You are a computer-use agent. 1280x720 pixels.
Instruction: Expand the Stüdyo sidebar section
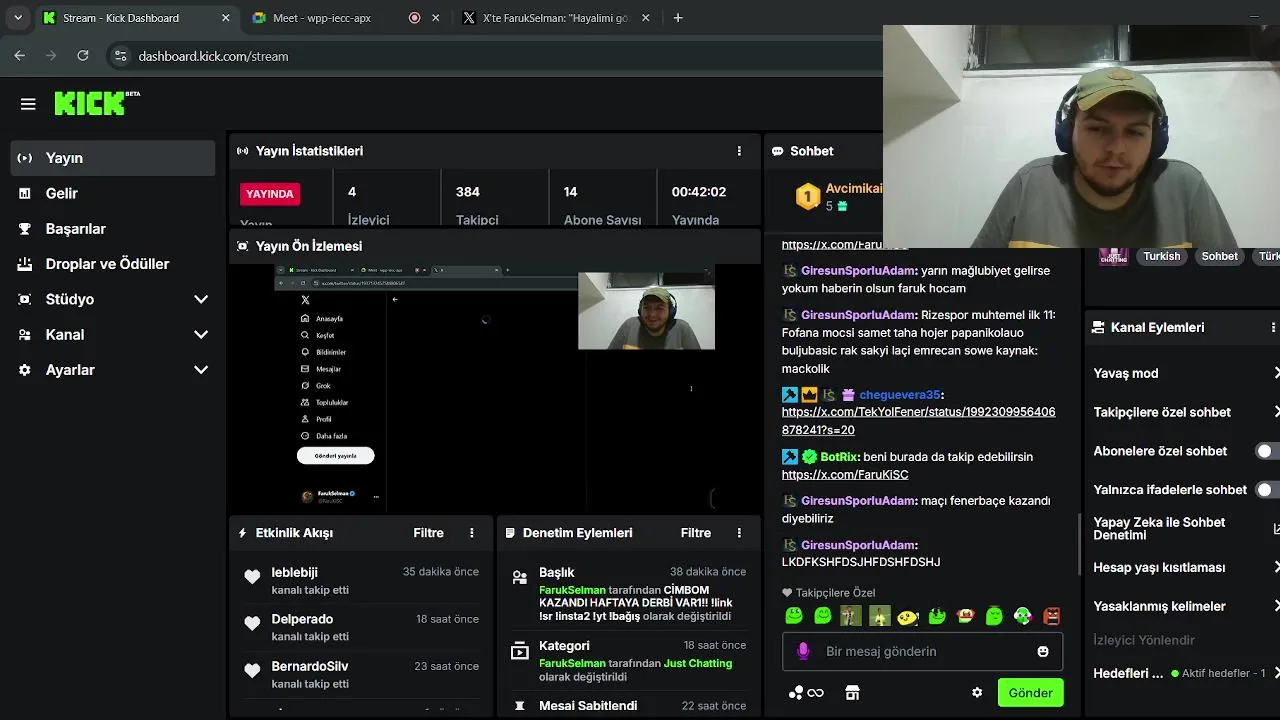pos(201,299)
